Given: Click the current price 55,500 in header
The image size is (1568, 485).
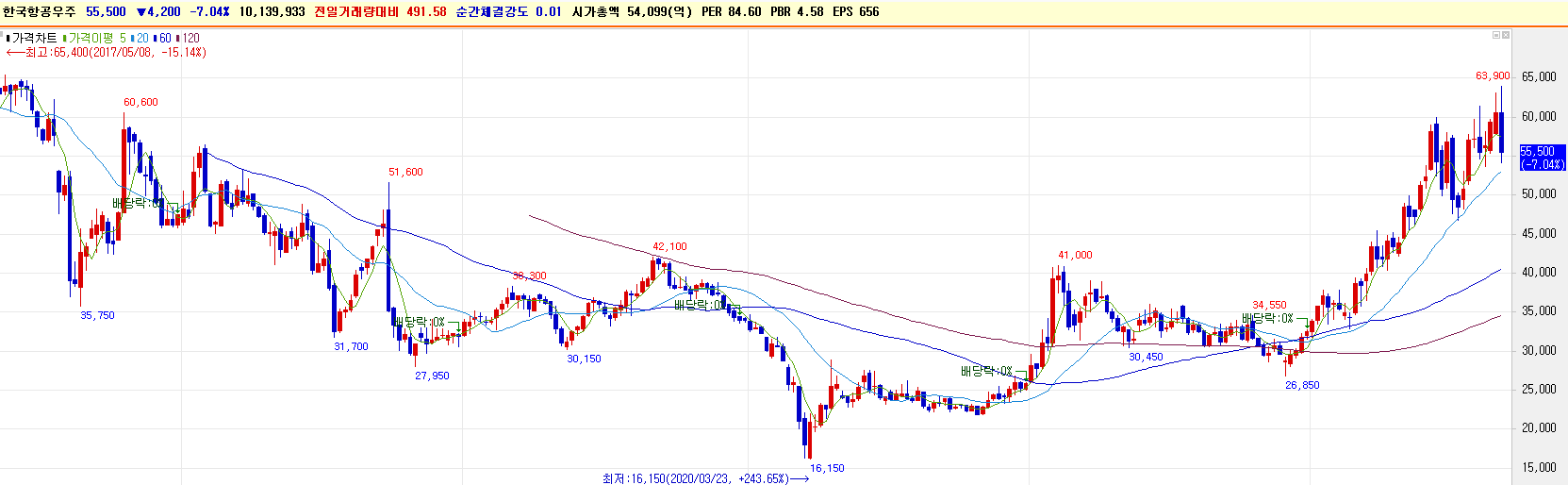Looking at the screenshot, I should [106, 12].
